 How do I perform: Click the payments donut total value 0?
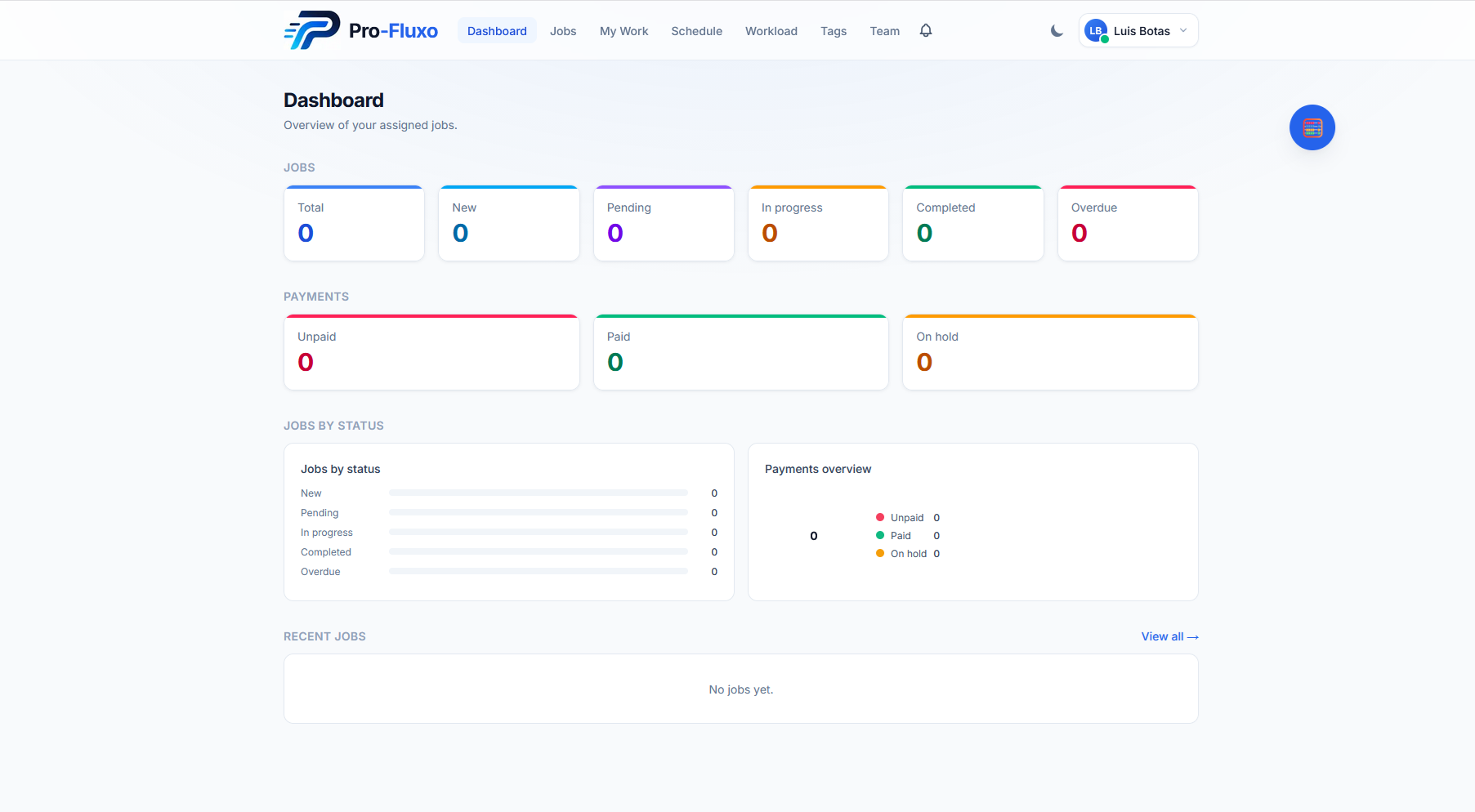coord(814,536)
